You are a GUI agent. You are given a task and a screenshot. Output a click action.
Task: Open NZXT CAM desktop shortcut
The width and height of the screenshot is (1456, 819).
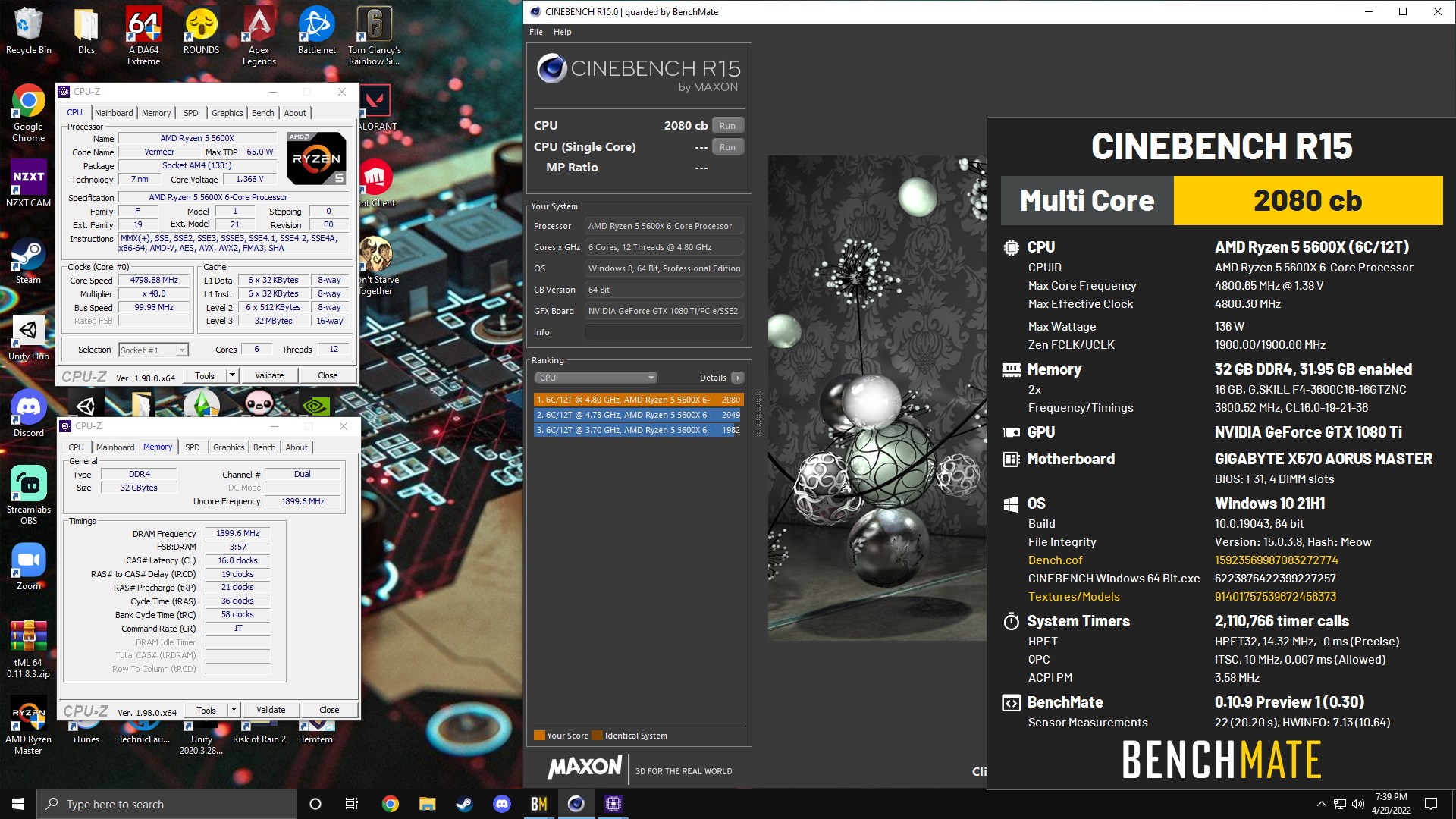28,183
